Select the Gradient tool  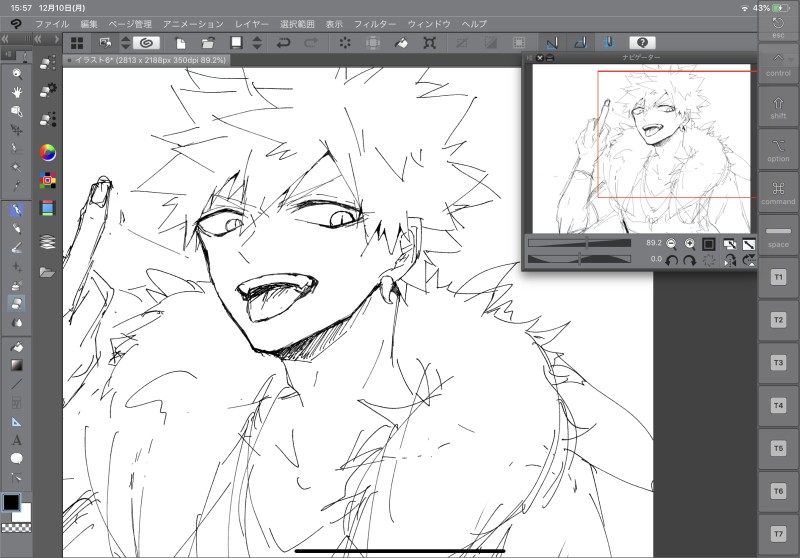coord(17,365)
